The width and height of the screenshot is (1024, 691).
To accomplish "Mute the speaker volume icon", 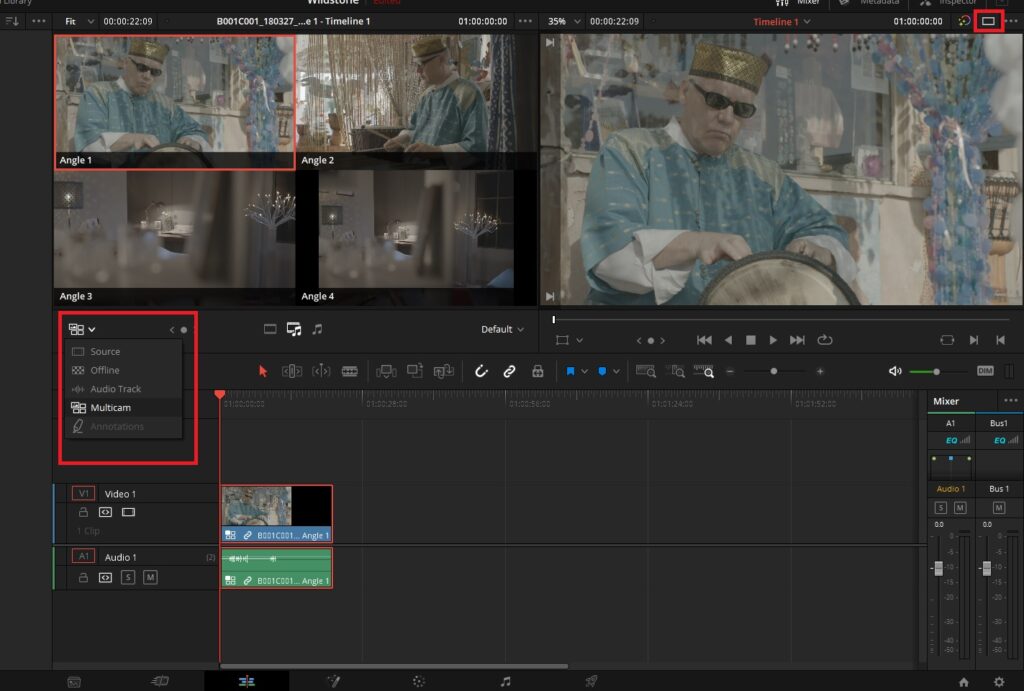I will point(895,371).
